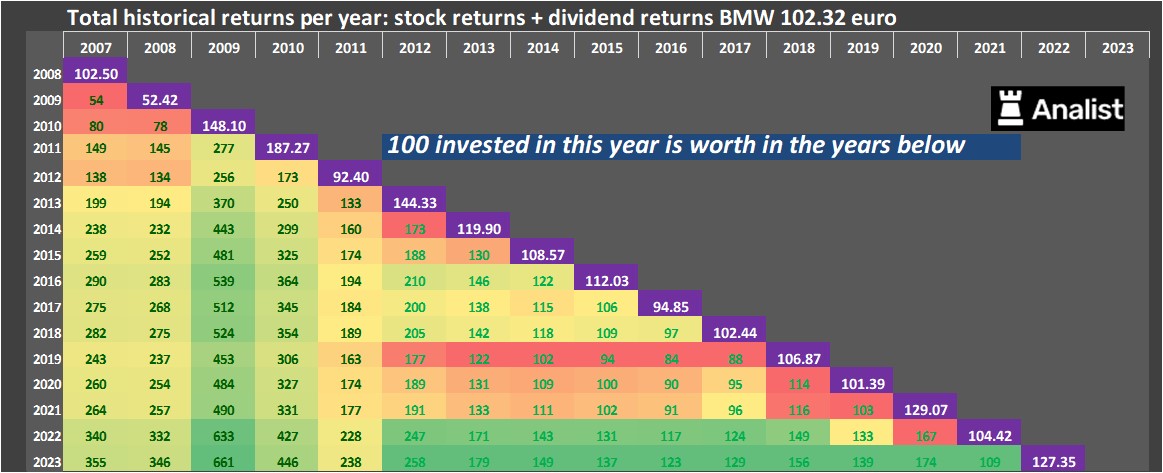The image size is (1163, 473).
Task: Click the 2015 column header
Action: (606, 47)
